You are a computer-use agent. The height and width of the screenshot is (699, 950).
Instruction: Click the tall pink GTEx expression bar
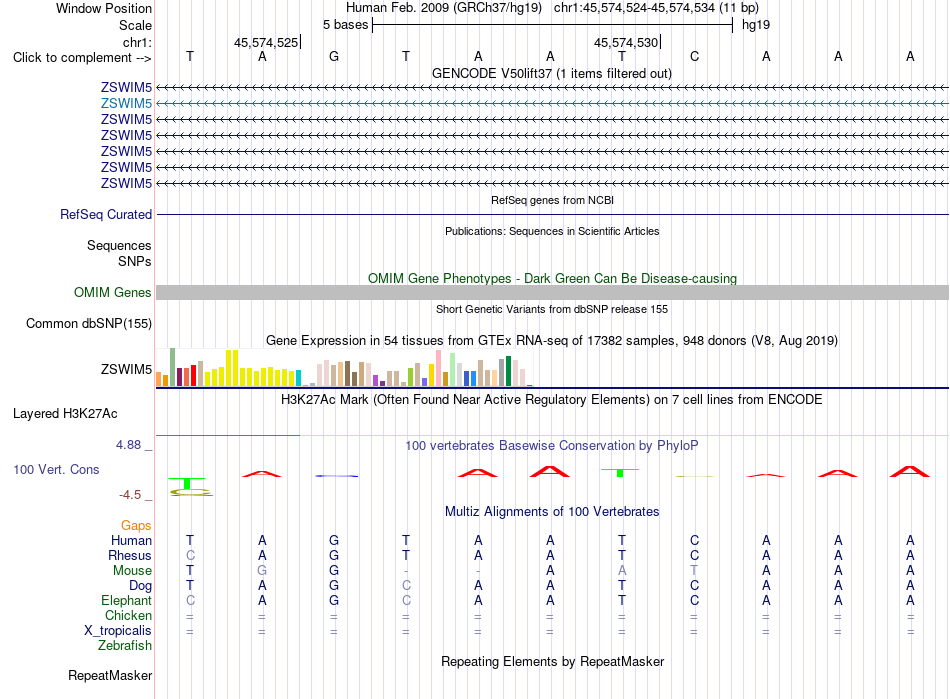coord(438,368)
